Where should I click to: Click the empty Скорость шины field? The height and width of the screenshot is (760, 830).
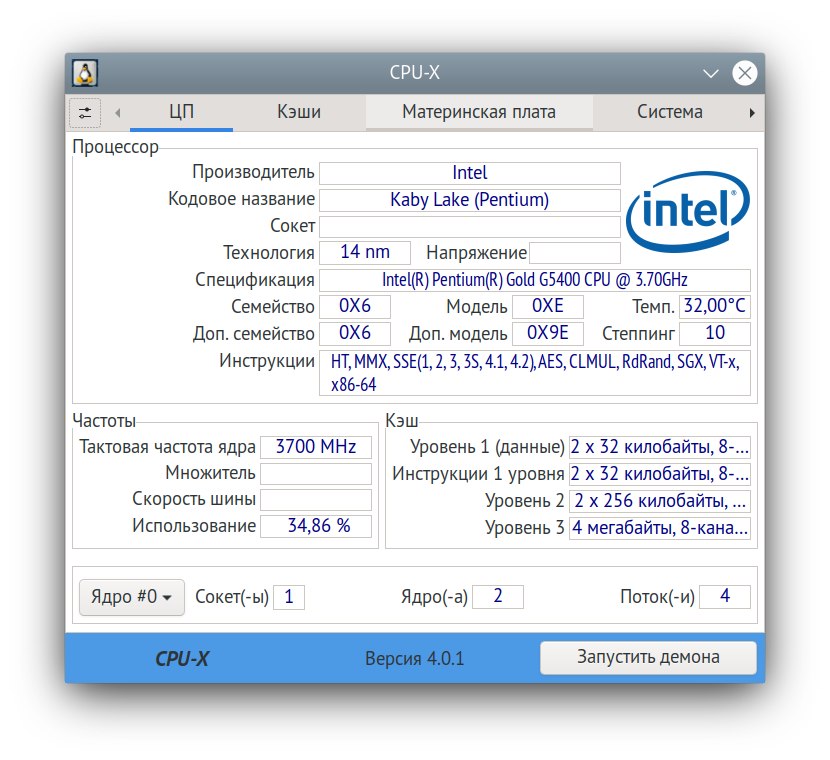pyautogui.click(x=316, y=500)
